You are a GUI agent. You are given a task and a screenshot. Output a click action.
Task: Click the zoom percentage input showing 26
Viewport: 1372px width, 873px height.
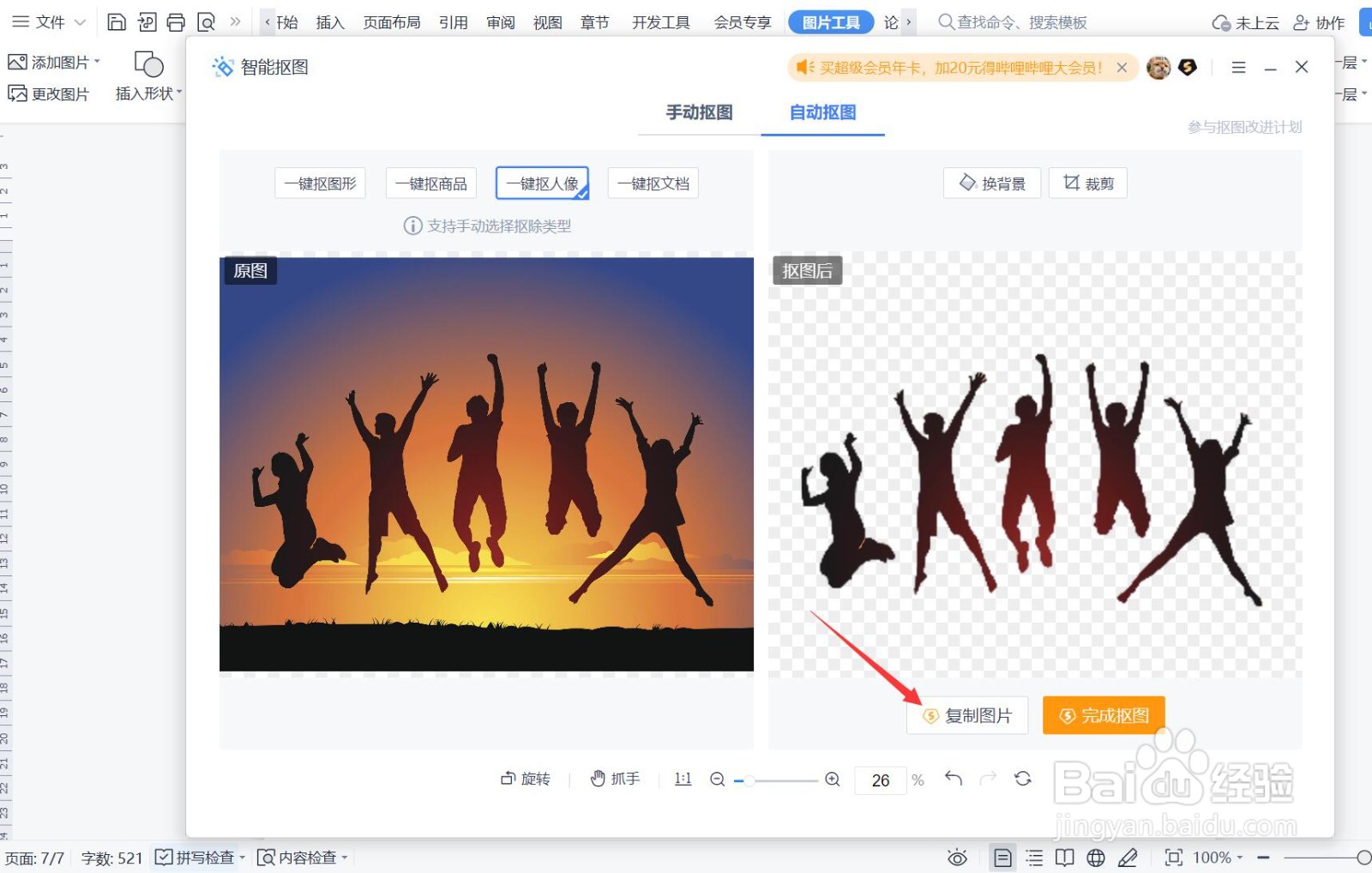(880, 780)
